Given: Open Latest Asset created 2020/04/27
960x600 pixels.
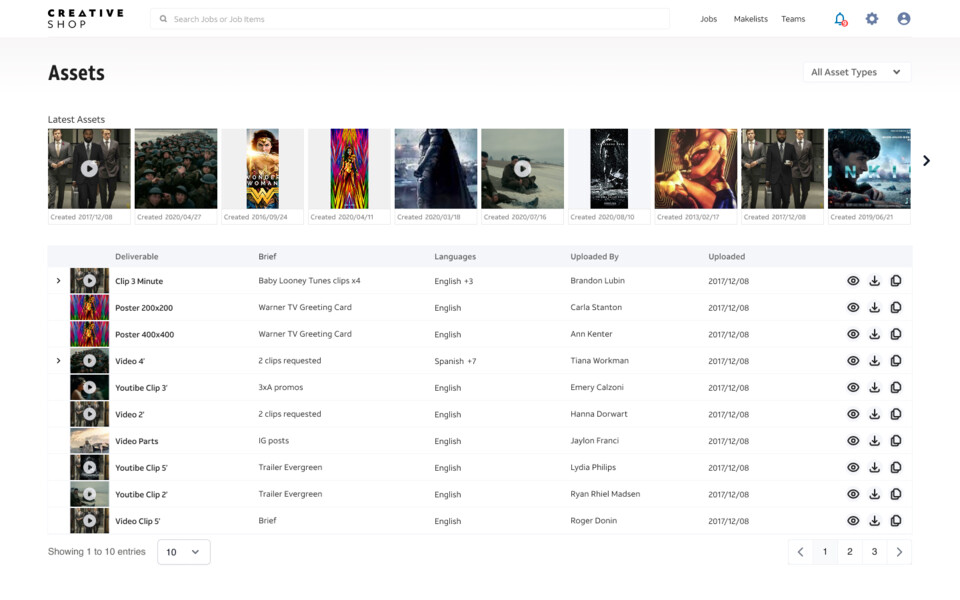Looking at the screenshot, I should [176, 176].
